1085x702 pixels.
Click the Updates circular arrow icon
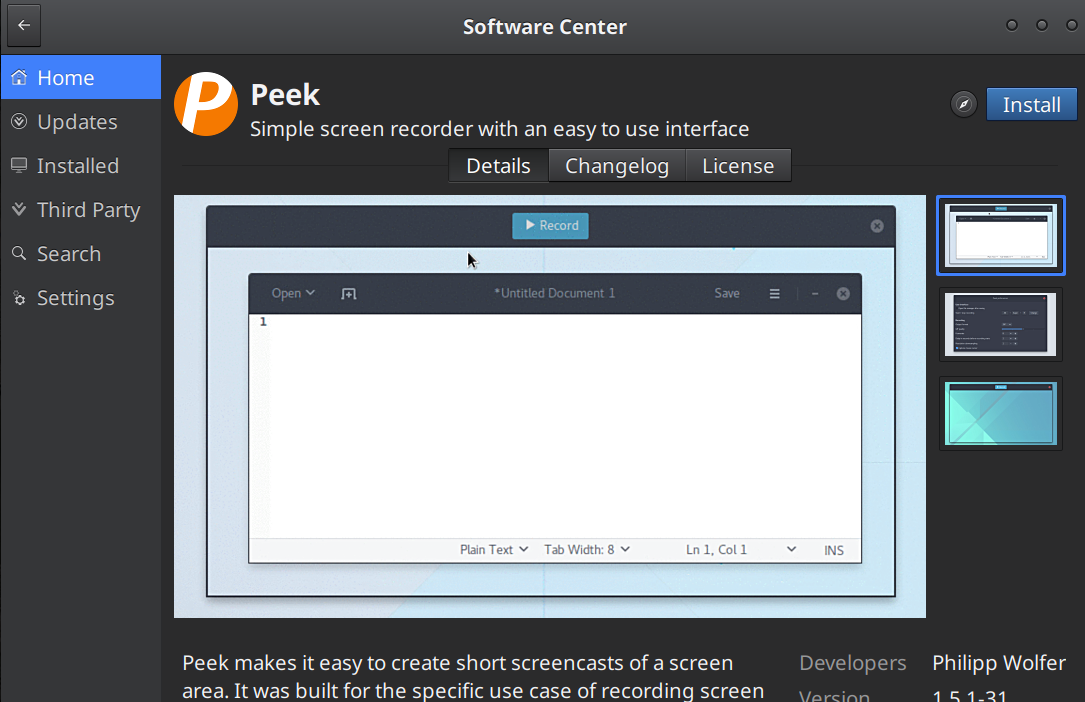pyautogui.click(x=19, y=121)
